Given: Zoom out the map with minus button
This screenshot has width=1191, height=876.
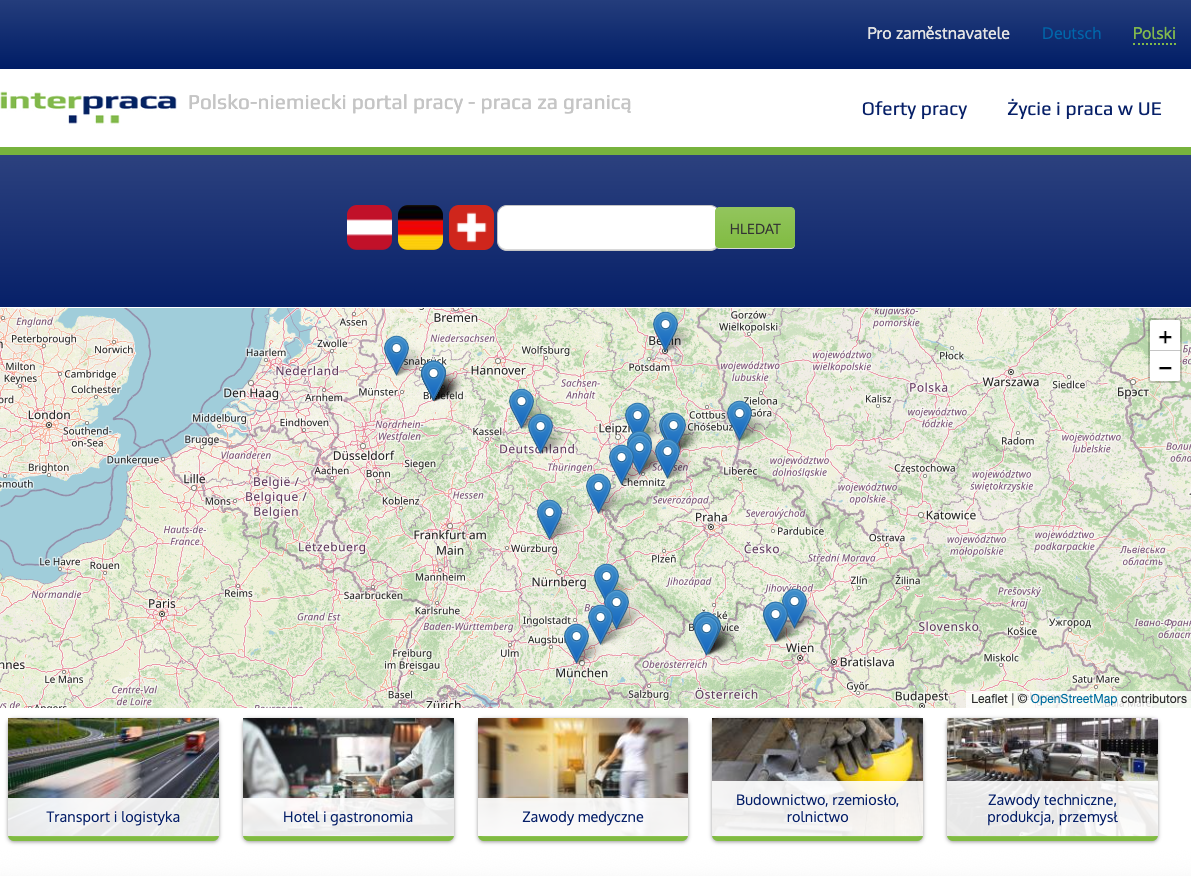Looking at the screenshot, I should tap(1164, 367).
